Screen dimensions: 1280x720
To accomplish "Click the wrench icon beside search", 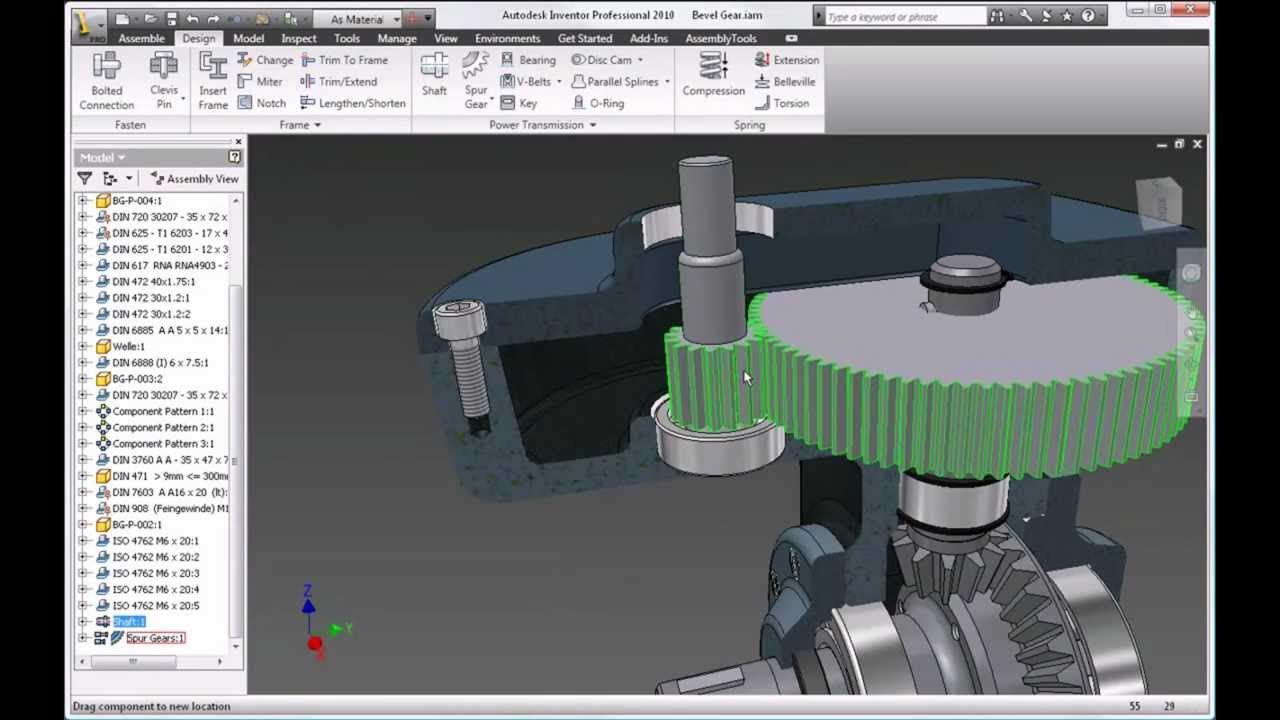I will [1025, 16].
